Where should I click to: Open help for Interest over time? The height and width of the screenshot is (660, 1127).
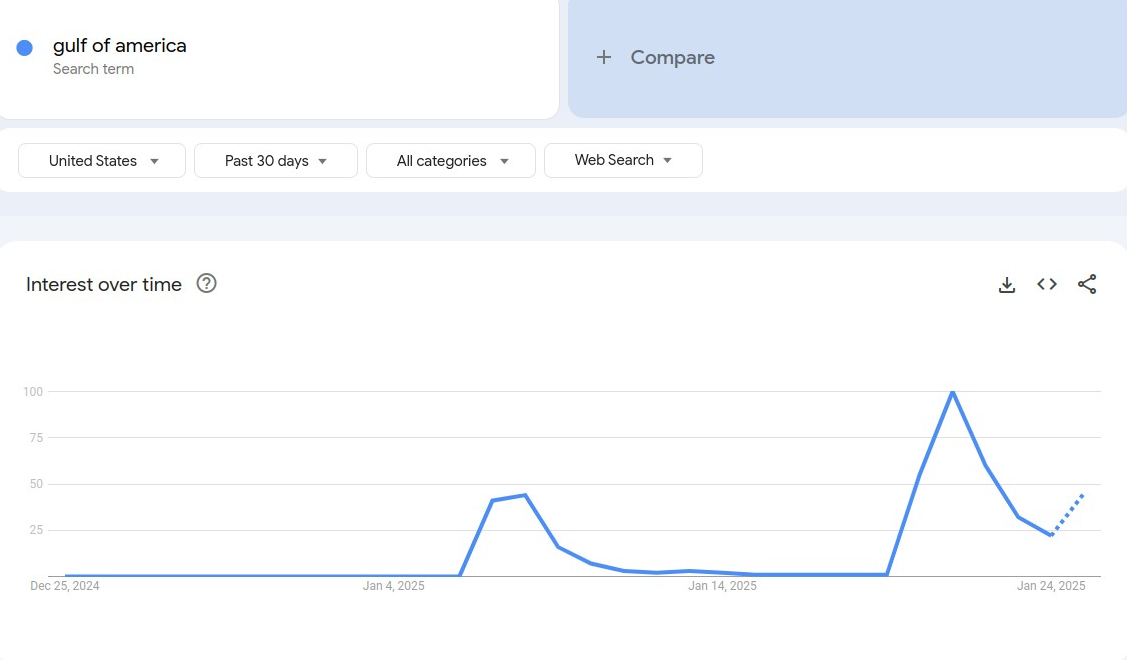point(206,283)
